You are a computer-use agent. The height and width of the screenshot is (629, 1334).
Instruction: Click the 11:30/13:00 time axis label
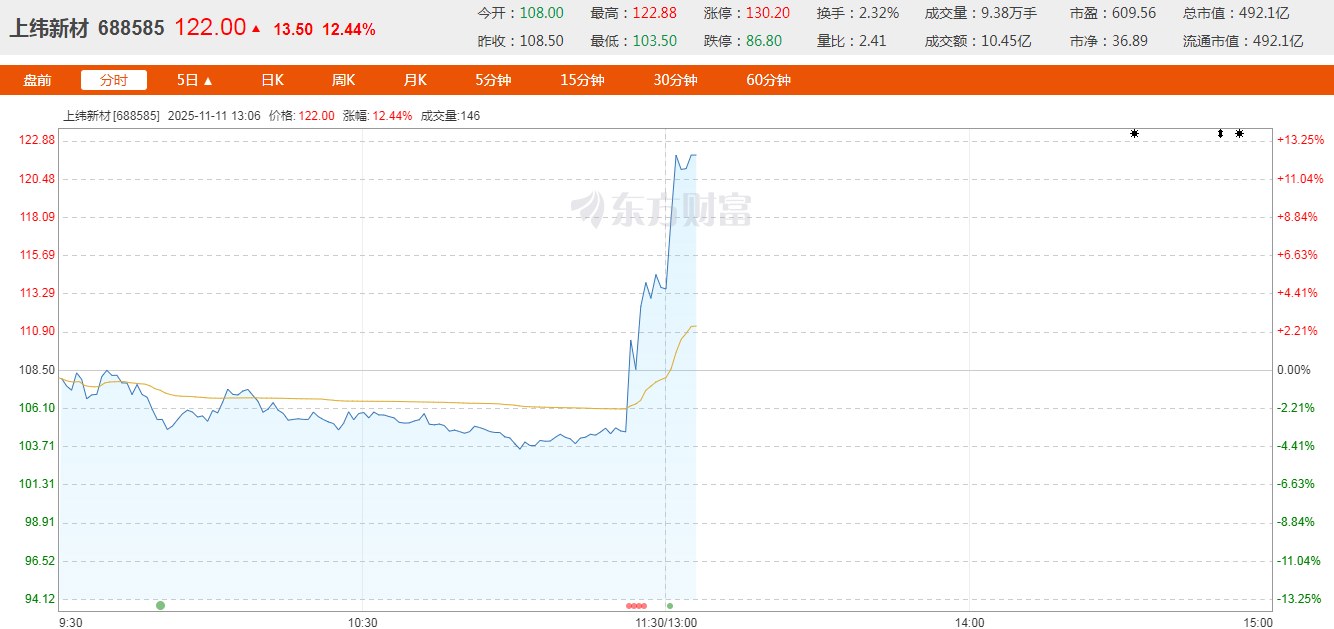pos(666,622)
